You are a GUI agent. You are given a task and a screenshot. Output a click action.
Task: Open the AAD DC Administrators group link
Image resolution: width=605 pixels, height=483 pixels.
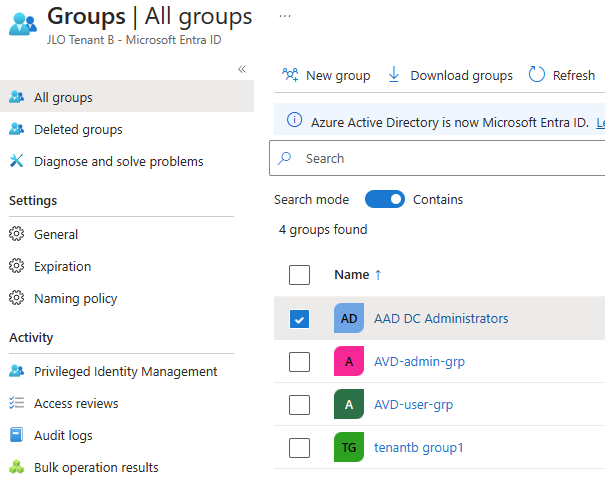click(441, 318)
